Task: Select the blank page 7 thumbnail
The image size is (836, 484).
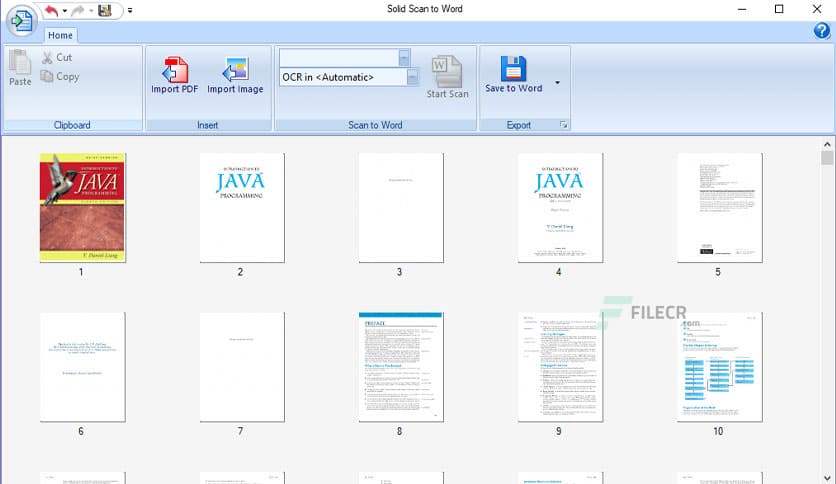Action: pyautogui.click(x=242, y=367)
